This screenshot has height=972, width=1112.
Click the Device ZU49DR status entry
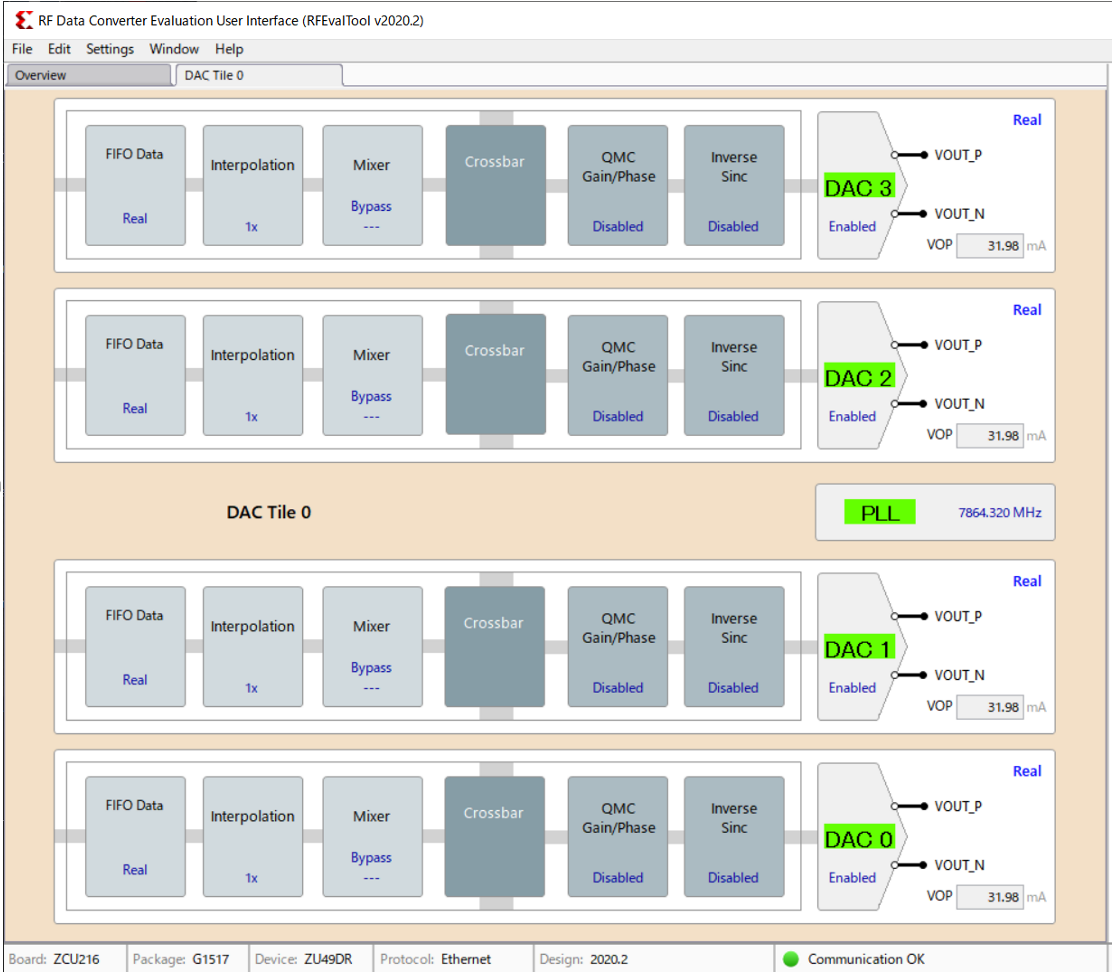tap(304, 959)
